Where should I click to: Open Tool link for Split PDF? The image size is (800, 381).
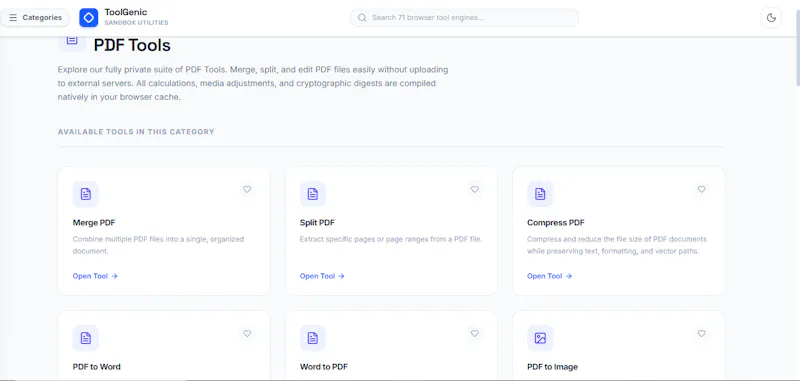pos(322,276)
